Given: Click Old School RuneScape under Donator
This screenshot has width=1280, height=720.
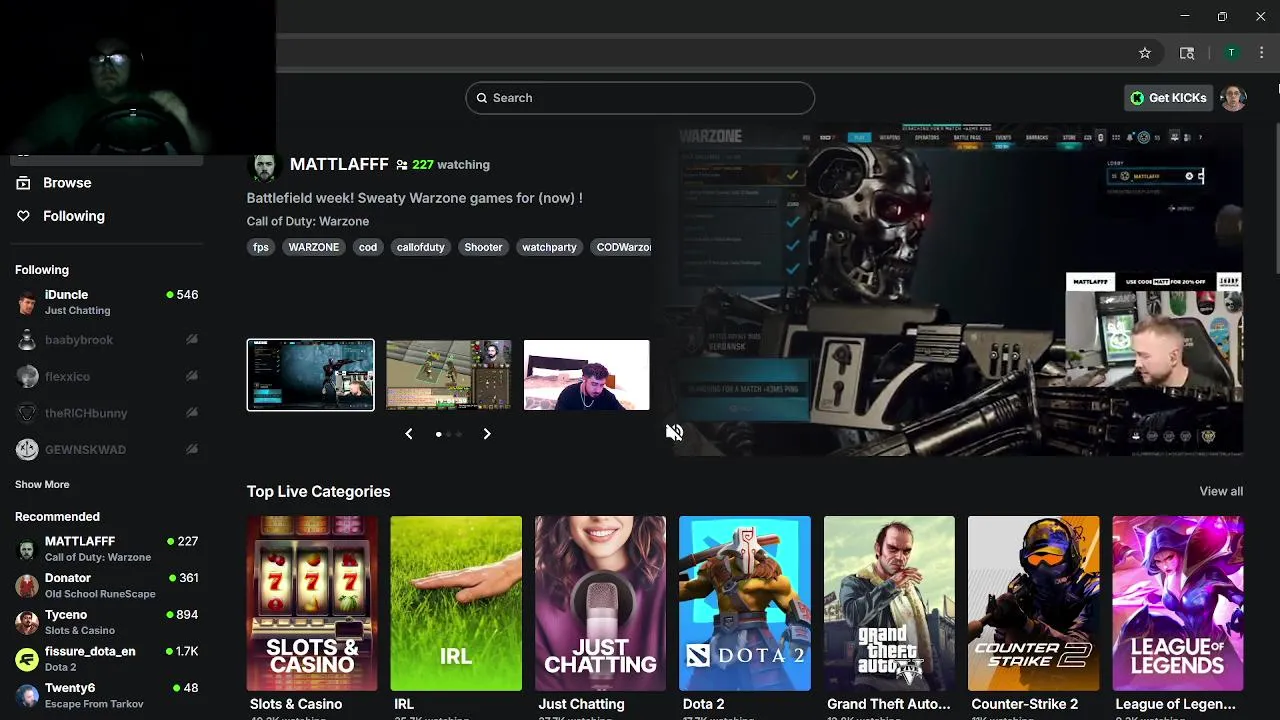Looking at the screenshot, I should pyautogui.click(x=100, y=594).
